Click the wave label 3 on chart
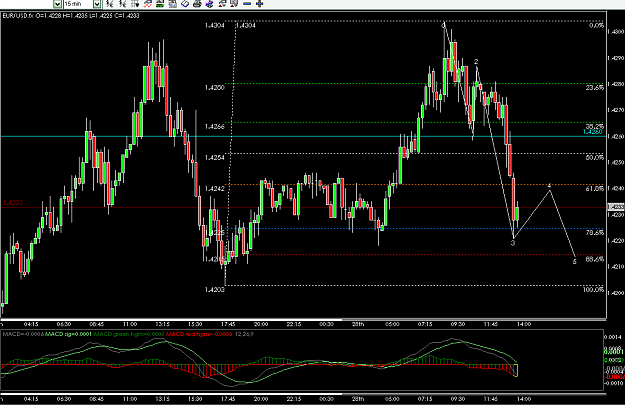The height and width of the screenshot is (405, 625). [513, 243]
